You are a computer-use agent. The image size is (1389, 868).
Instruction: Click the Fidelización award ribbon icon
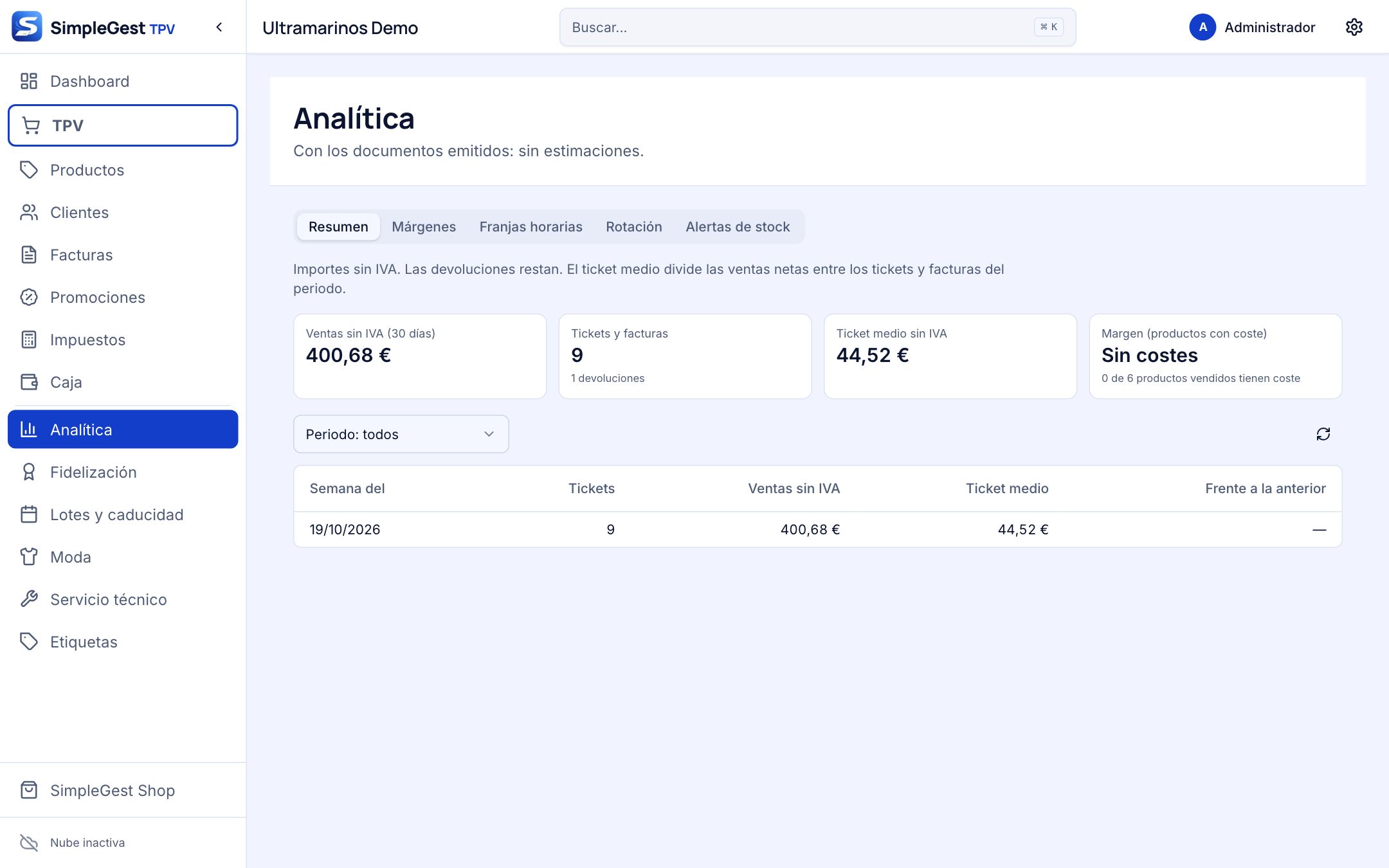(x=29, y=472)
